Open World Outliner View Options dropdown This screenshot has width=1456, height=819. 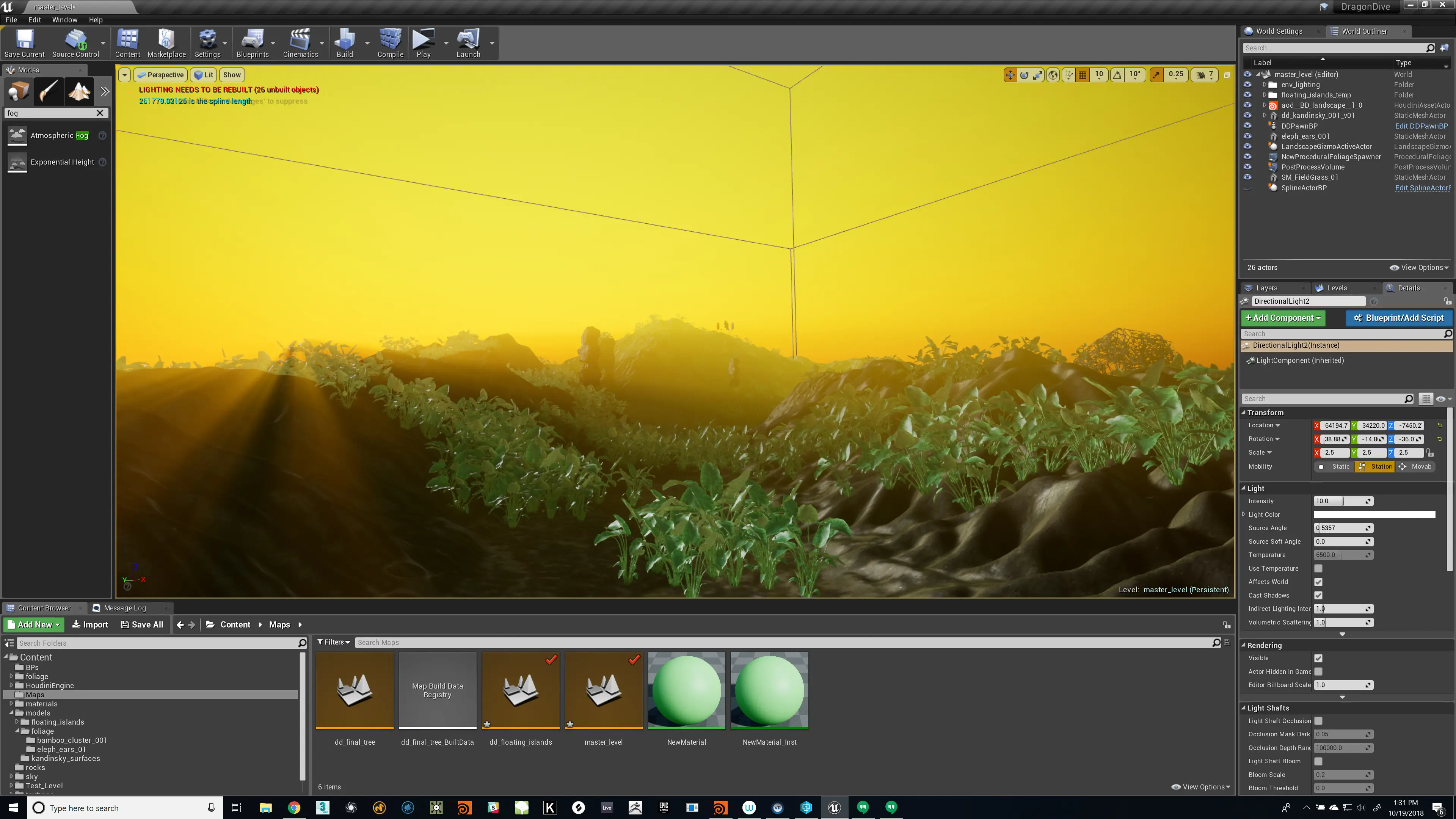1419,267
